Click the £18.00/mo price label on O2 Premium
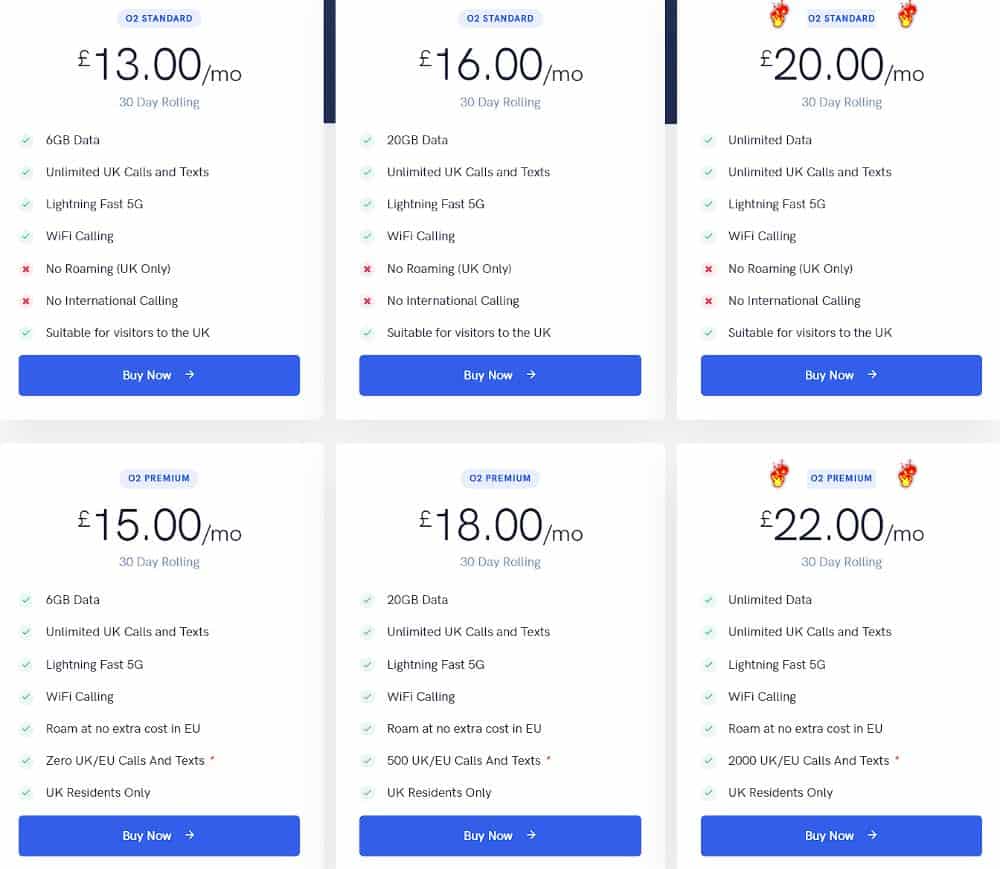The image size is (1000, 869). 500,527
